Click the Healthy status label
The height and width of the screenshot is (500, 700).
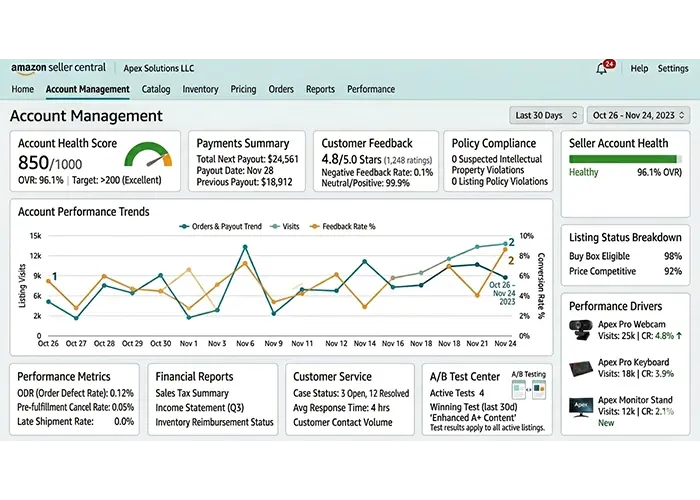pyautogui.click(x=583, y=172)
